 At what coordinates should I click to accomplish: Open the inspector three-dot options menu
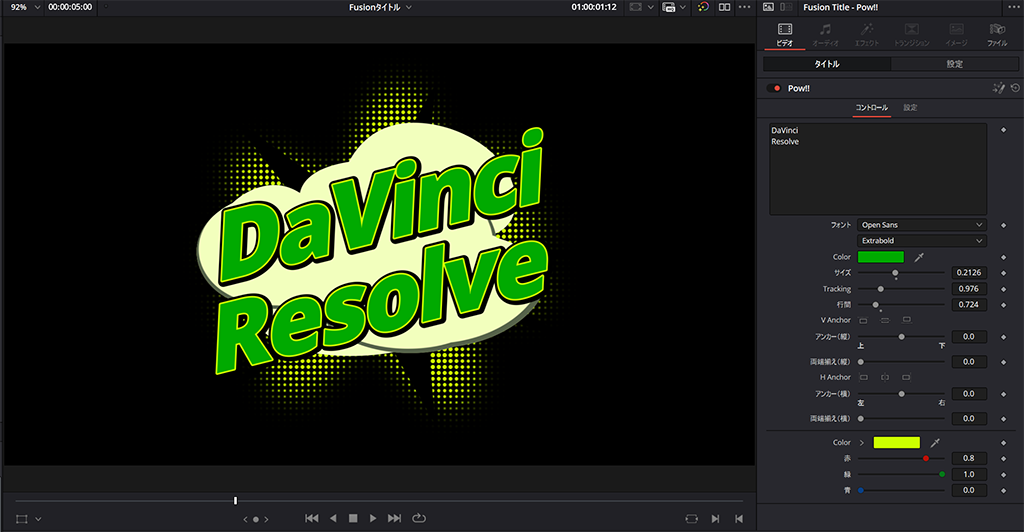pyautogui.click(x=1012, y=7)
